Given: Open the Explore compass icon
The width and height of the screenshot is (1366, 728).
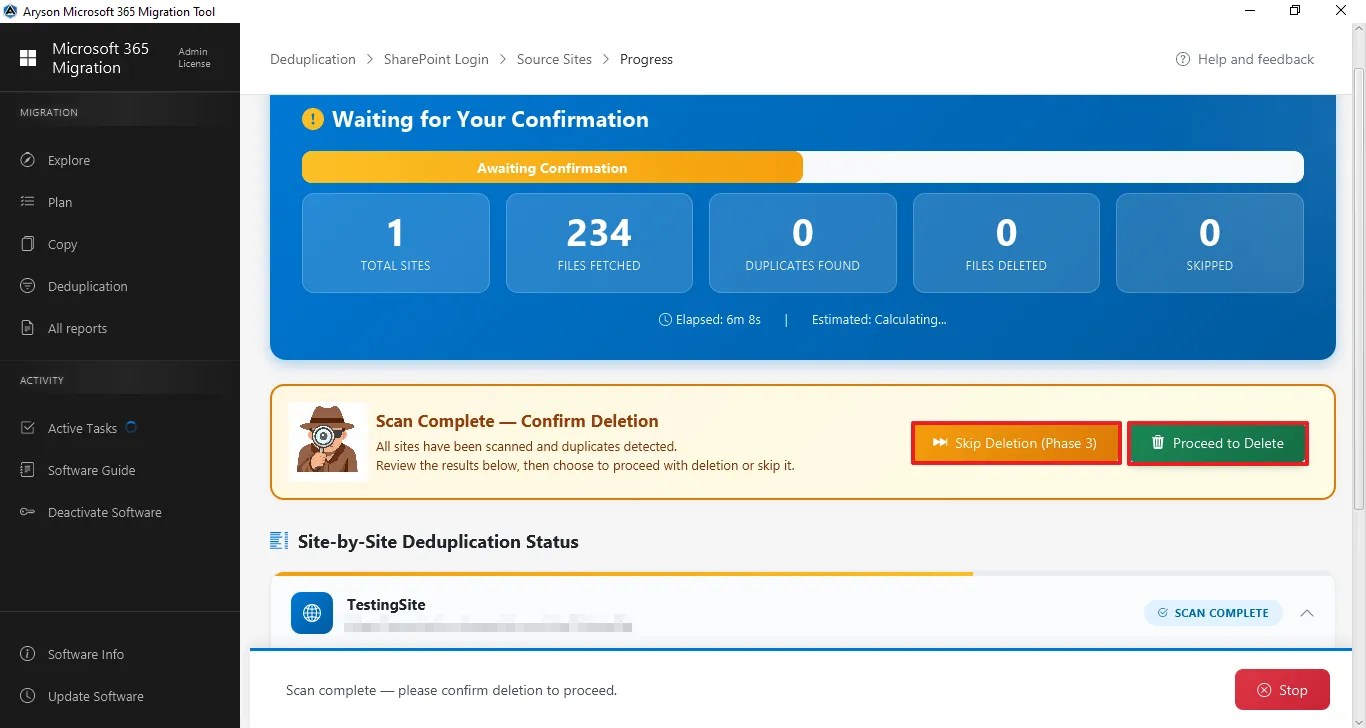Looking at the screenshot, I should (28, 160).
